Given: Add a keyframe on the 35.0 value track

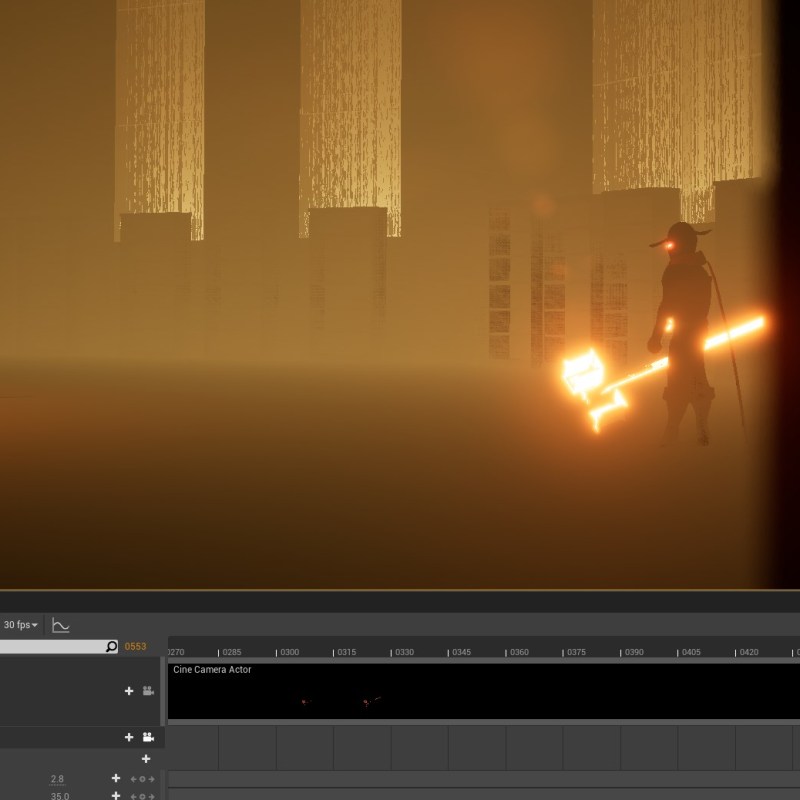Looking at the screenshot, I should click(142, 796).
